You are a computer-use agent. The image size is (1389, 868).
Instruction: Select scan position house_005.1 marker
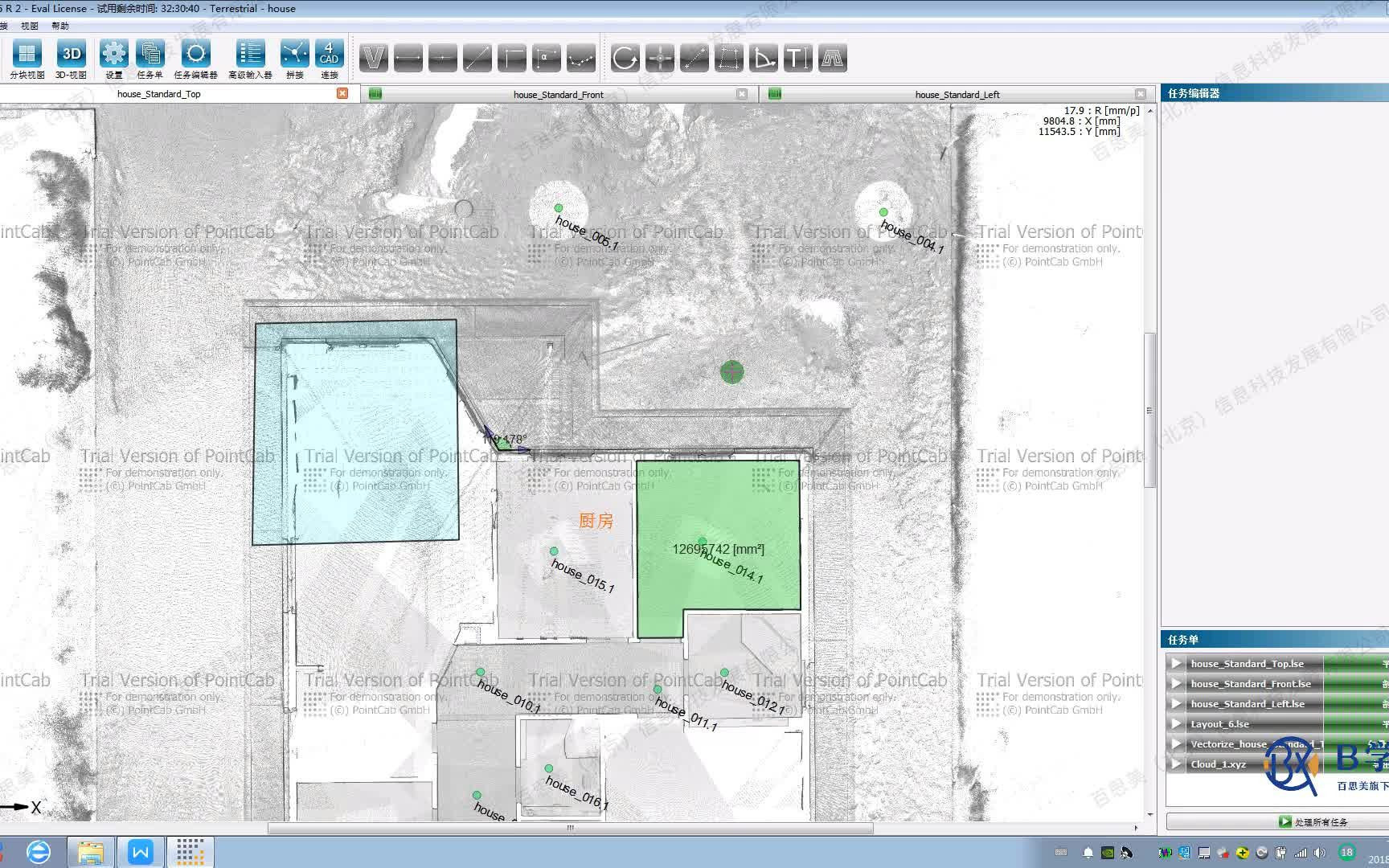[559, 208]
